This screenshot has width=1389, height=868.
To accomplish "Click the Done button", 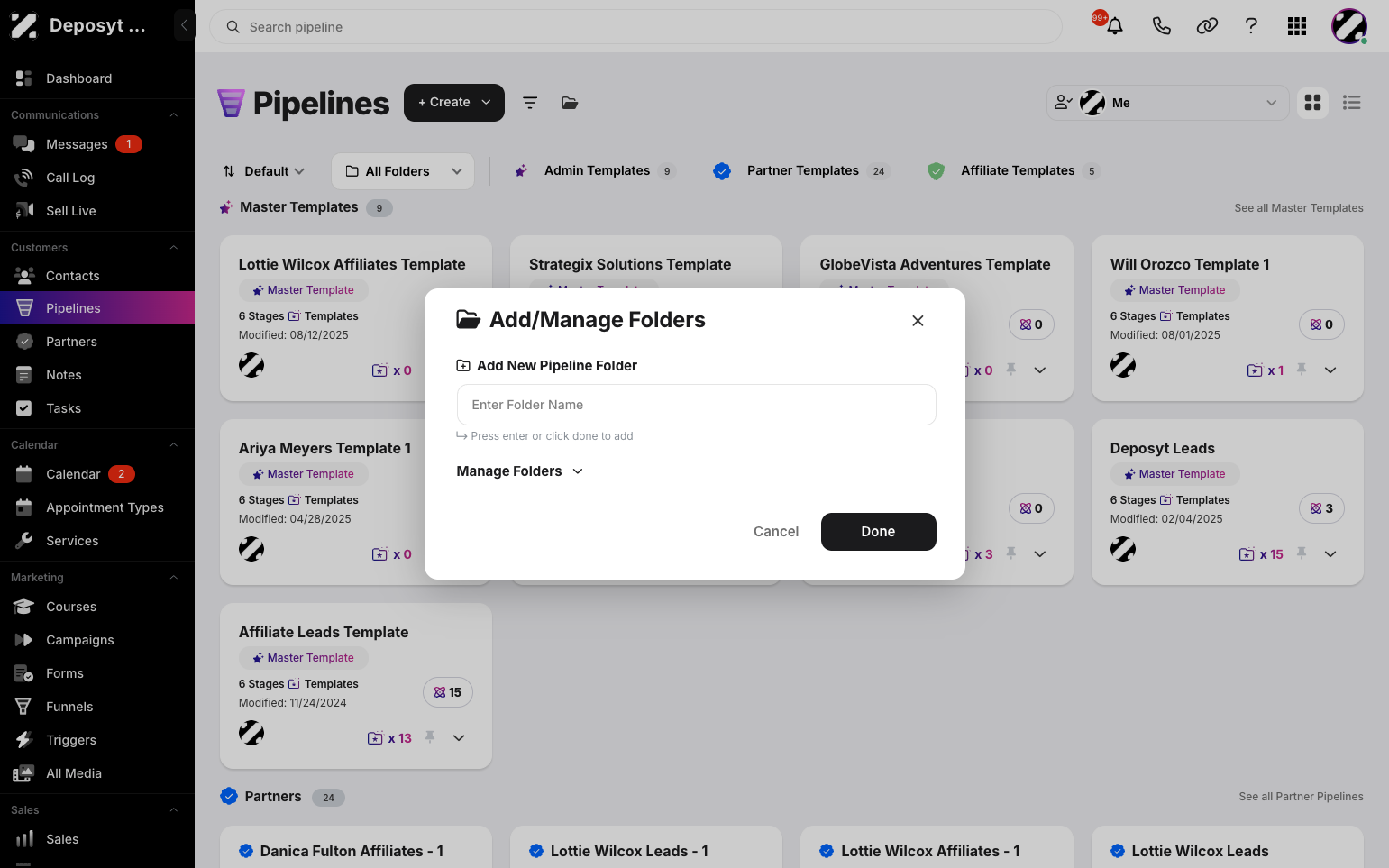I will (878, 532).
